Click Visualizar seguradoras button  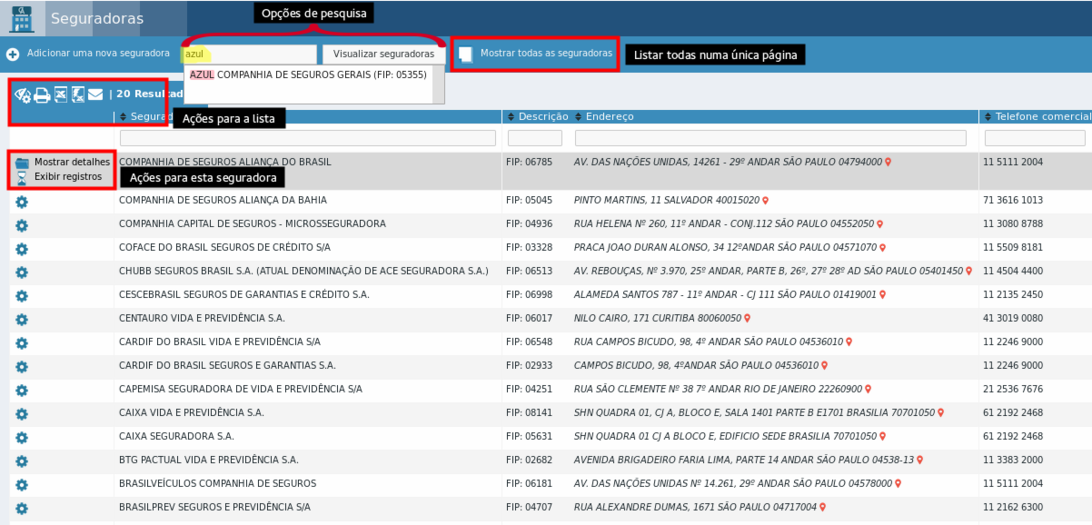click(384, 54)
